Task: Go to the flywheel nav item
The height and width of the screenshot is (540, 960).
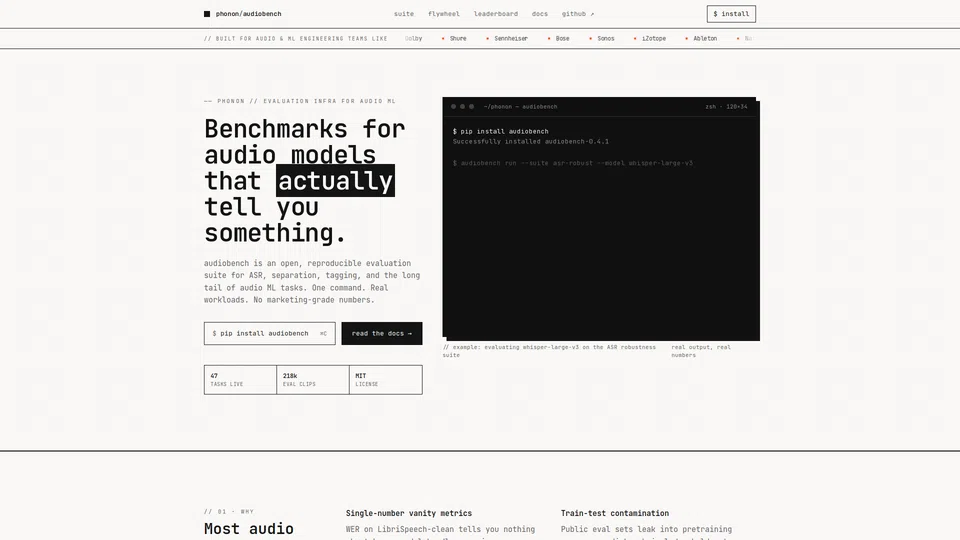Action: click(x=444, y=14)
